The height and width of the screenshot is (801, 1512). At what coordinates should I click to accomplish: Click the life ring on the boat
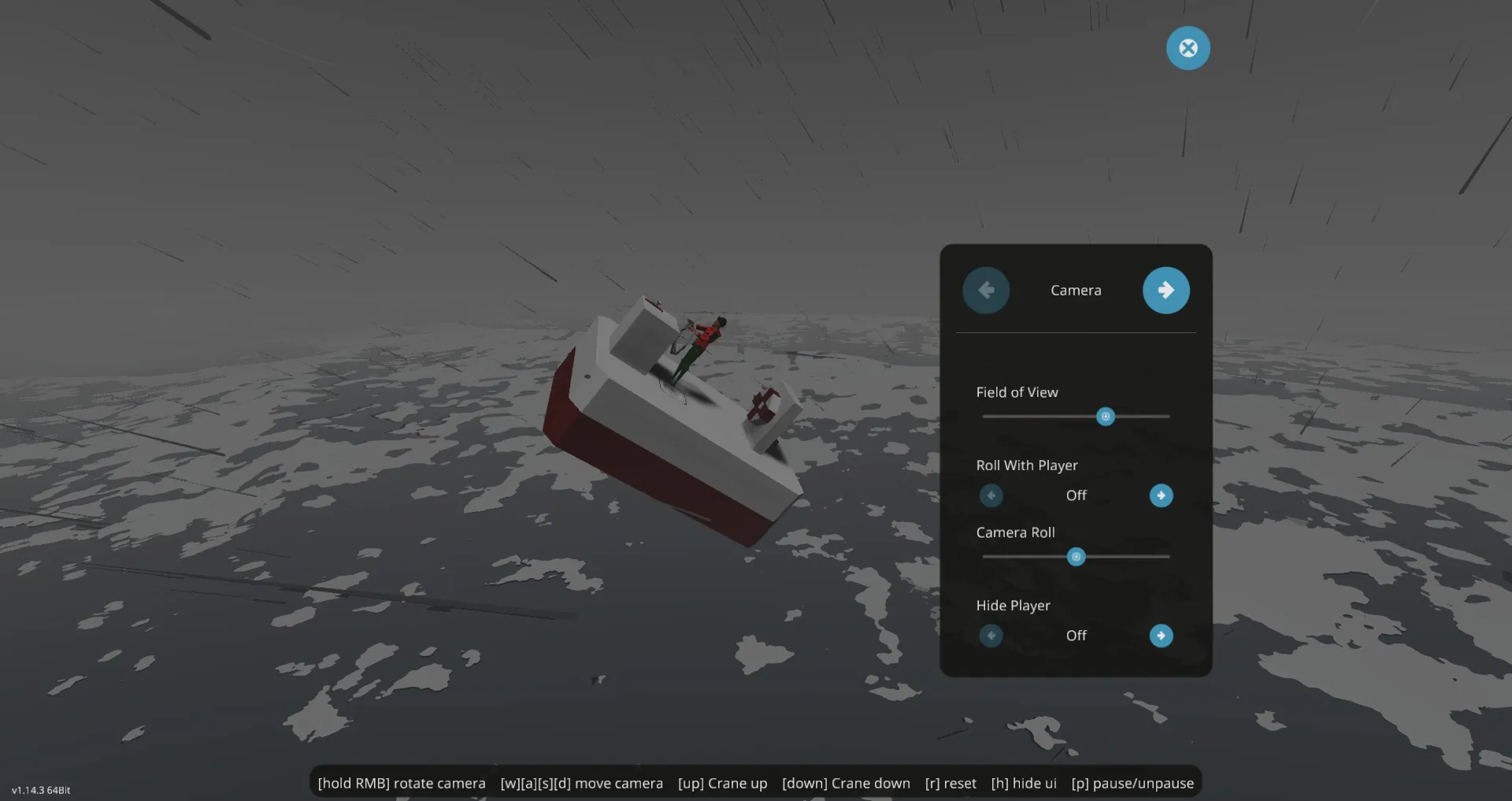(x=763, y=406)
